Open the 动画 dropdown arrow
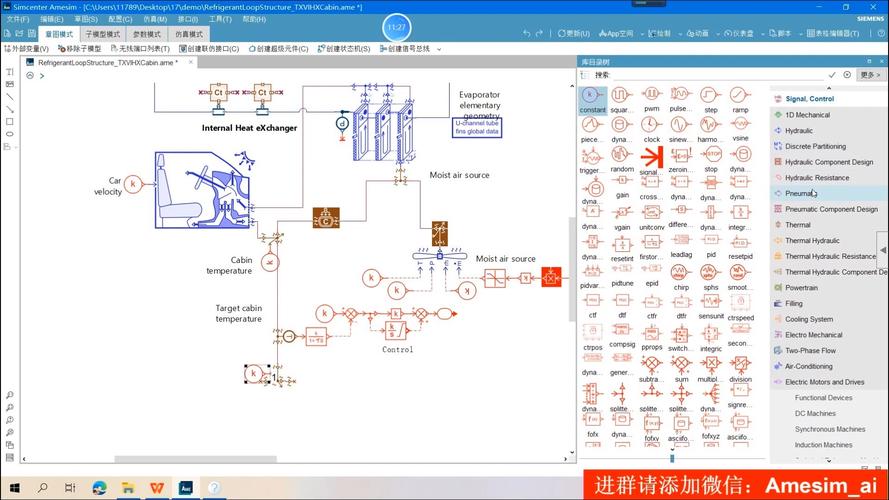 point(718,34)
